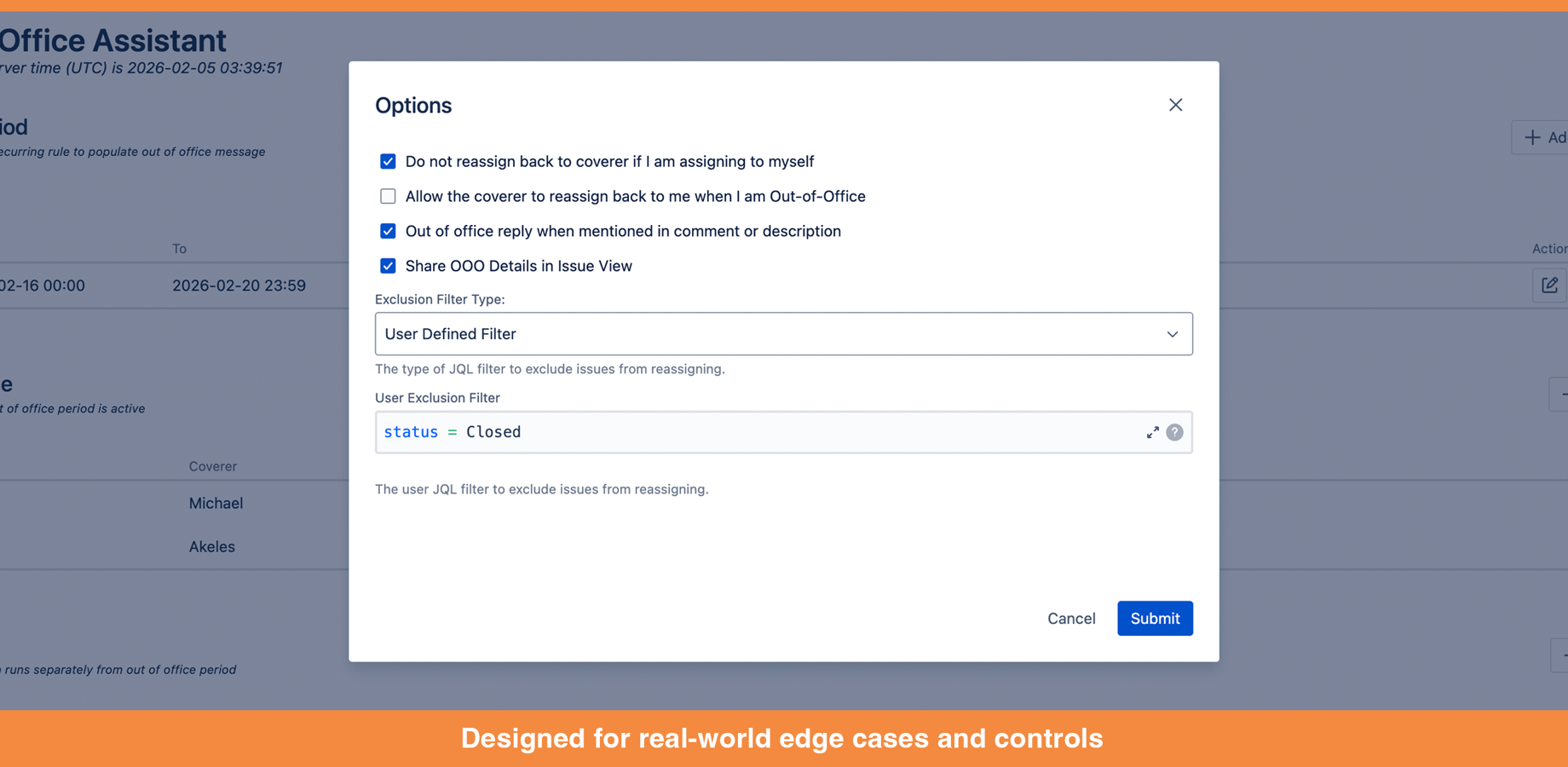Disable 'Out of office reply when mentioned' option
This screenshot has width=1568, height=767.
(x=388, y=231)
